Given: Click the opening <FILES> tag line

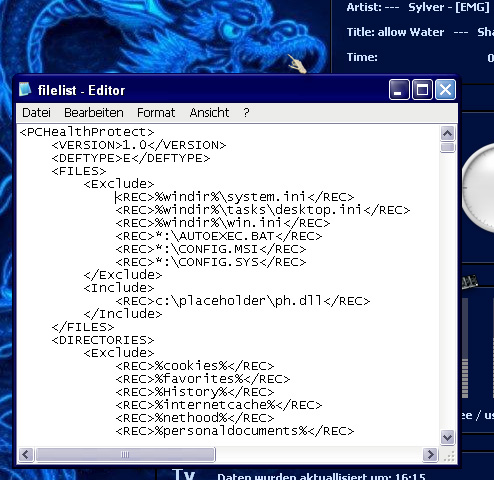Looking at the screenshot, I should tap(79, 171).
